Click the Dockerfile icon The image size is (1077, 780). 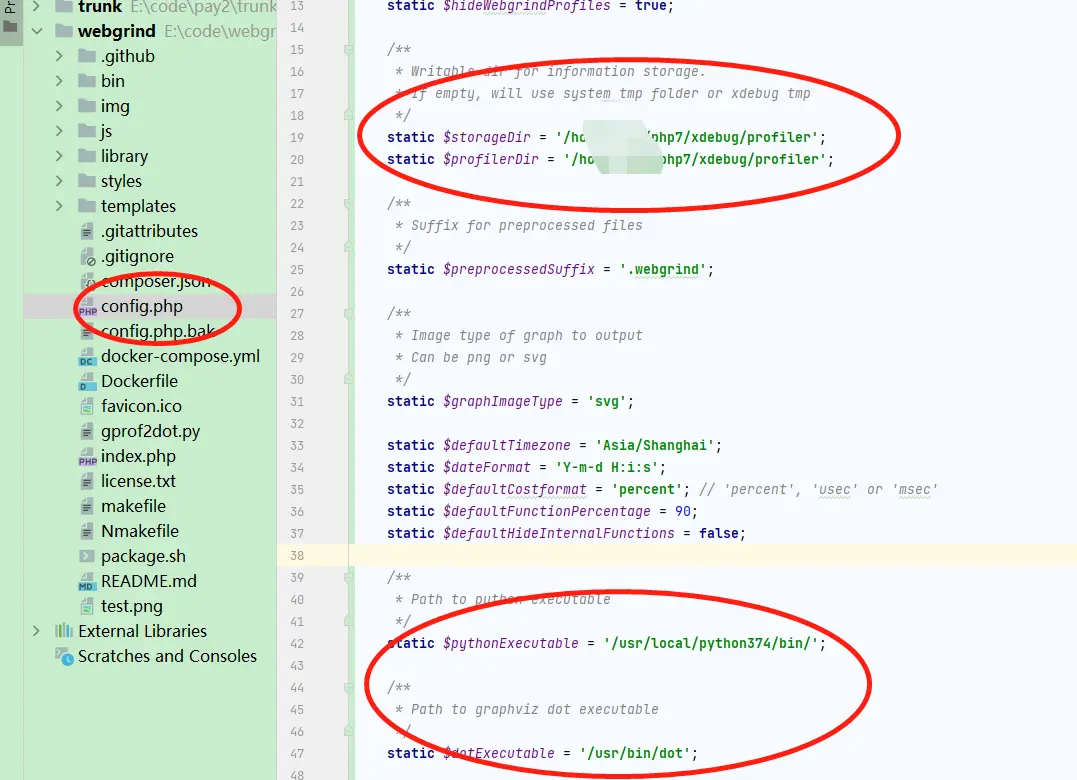pos(87,382)
